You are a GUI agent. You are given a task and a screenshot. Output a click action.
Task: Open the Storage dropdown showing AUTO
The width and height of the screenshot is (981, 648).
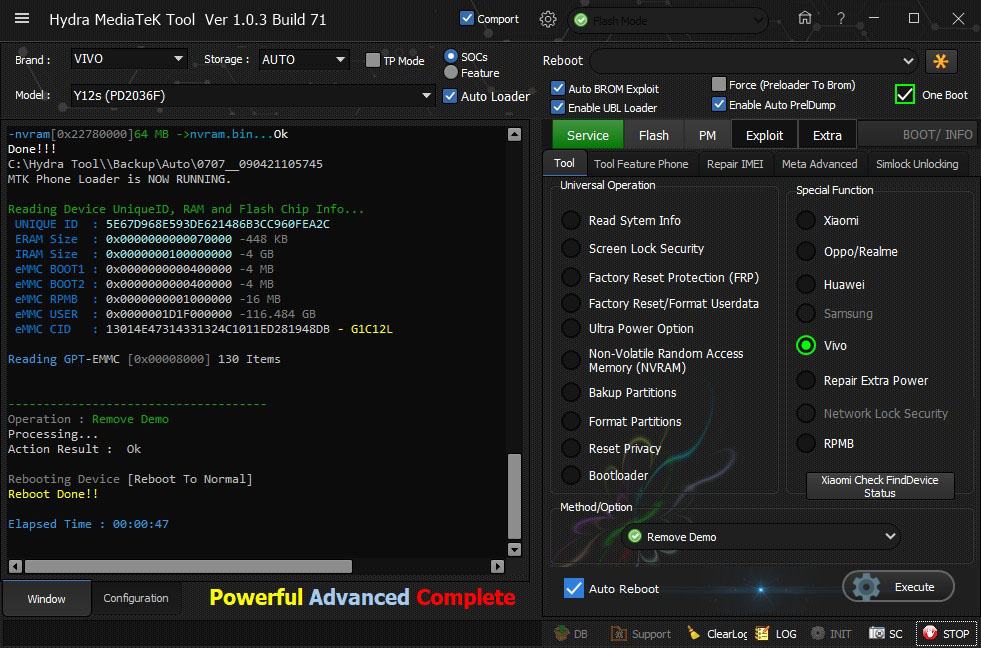point(303,59)
